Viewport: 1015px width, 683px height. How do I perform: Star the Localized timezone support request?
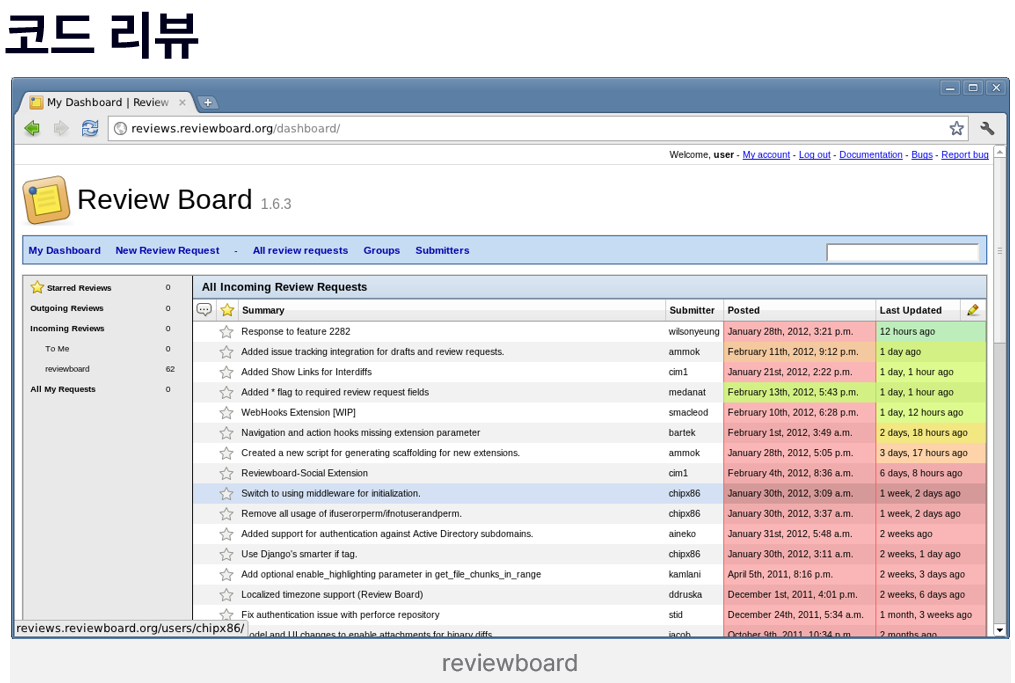226,594
